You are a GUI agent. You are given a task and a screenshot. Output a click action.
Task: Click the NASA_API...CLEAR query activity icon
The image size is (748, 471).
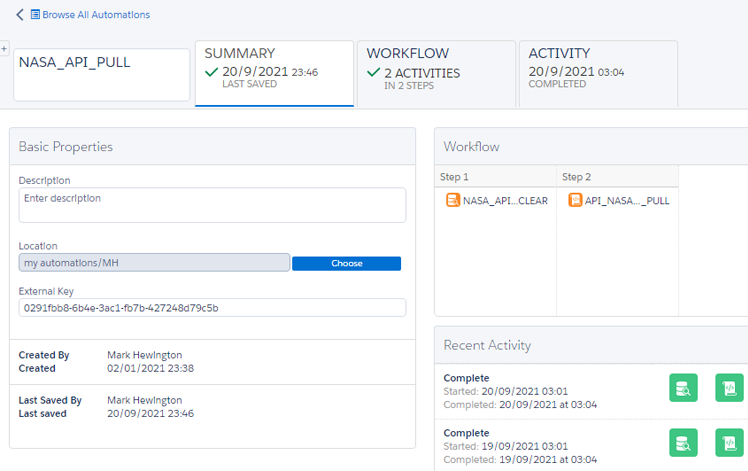453,200
